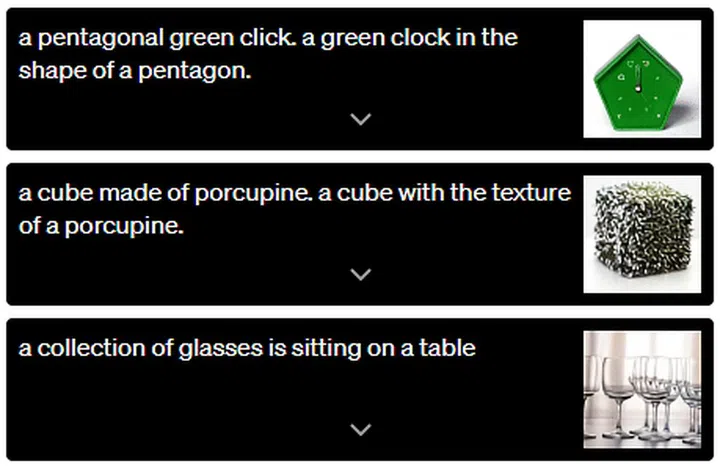Expand the glasses collection caption chevron
The height and width of the screenshot is (467, 720).
click(x=361, y=429)
